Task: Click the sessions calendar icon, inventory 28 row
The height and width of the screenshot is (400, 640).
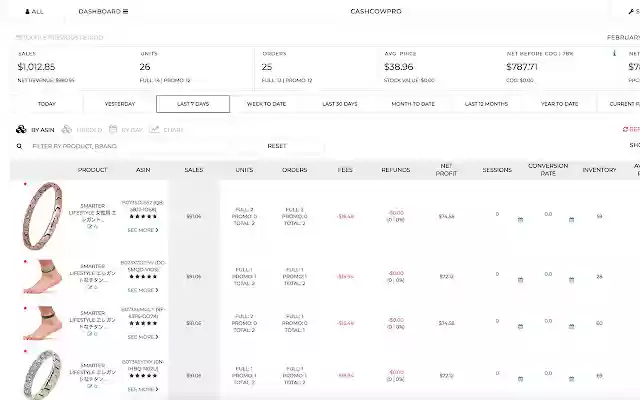Action: 520,280
